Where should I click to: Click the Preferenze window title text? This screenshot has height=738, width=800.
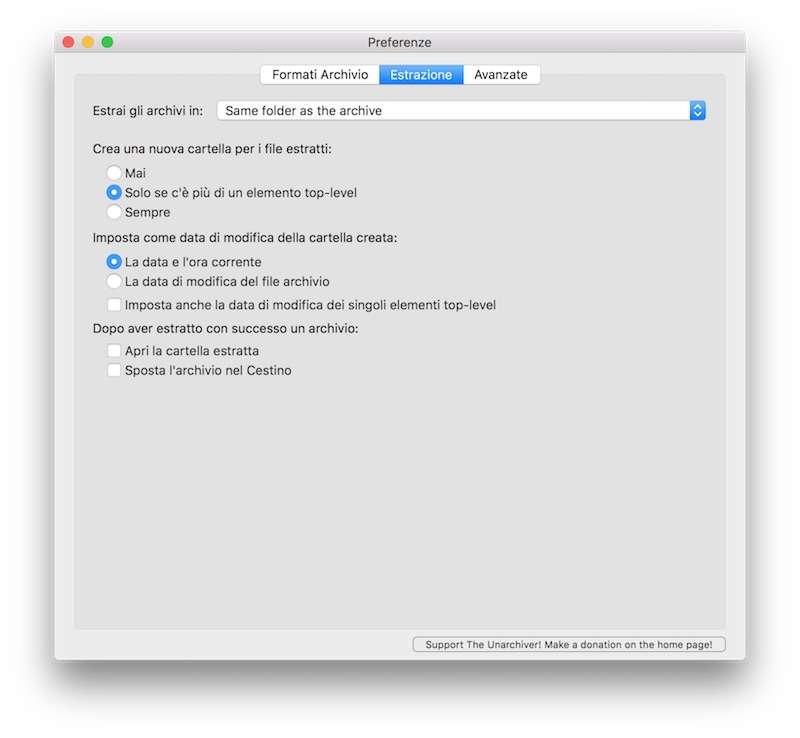[399, 42]
